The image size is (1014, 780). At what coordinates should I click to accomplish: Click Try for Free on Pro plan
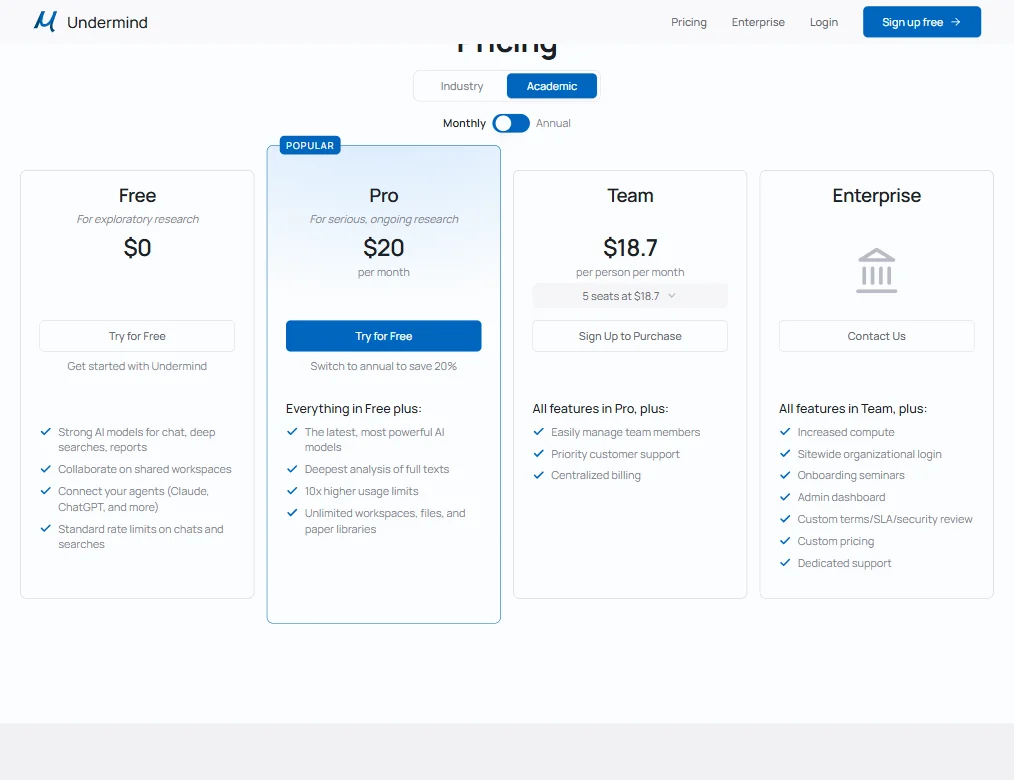[x=383, y=336]
